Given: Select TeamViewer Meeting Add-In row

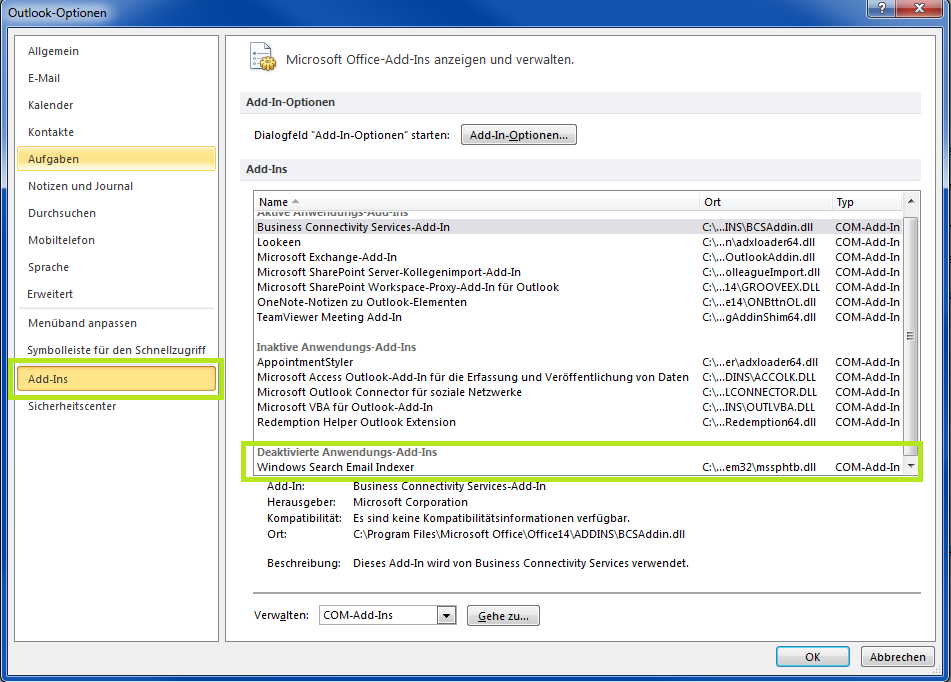Looking at the screenshot, I should 578,317.
